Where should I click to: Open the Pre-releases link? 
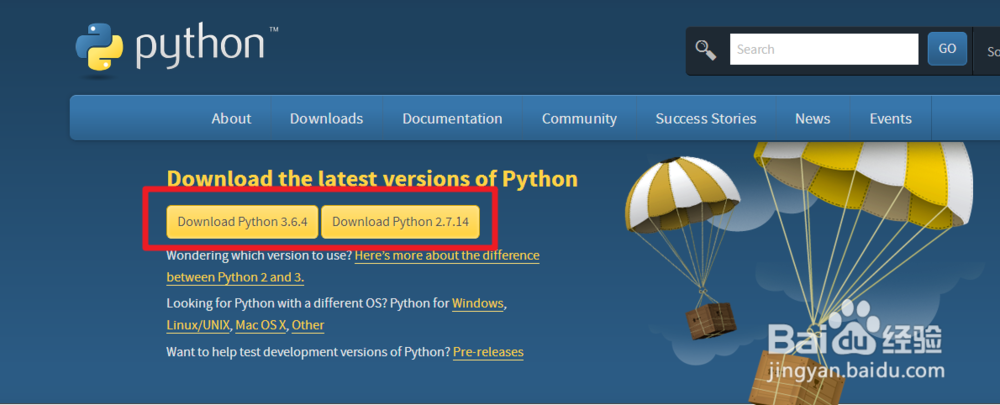[488, 352]
